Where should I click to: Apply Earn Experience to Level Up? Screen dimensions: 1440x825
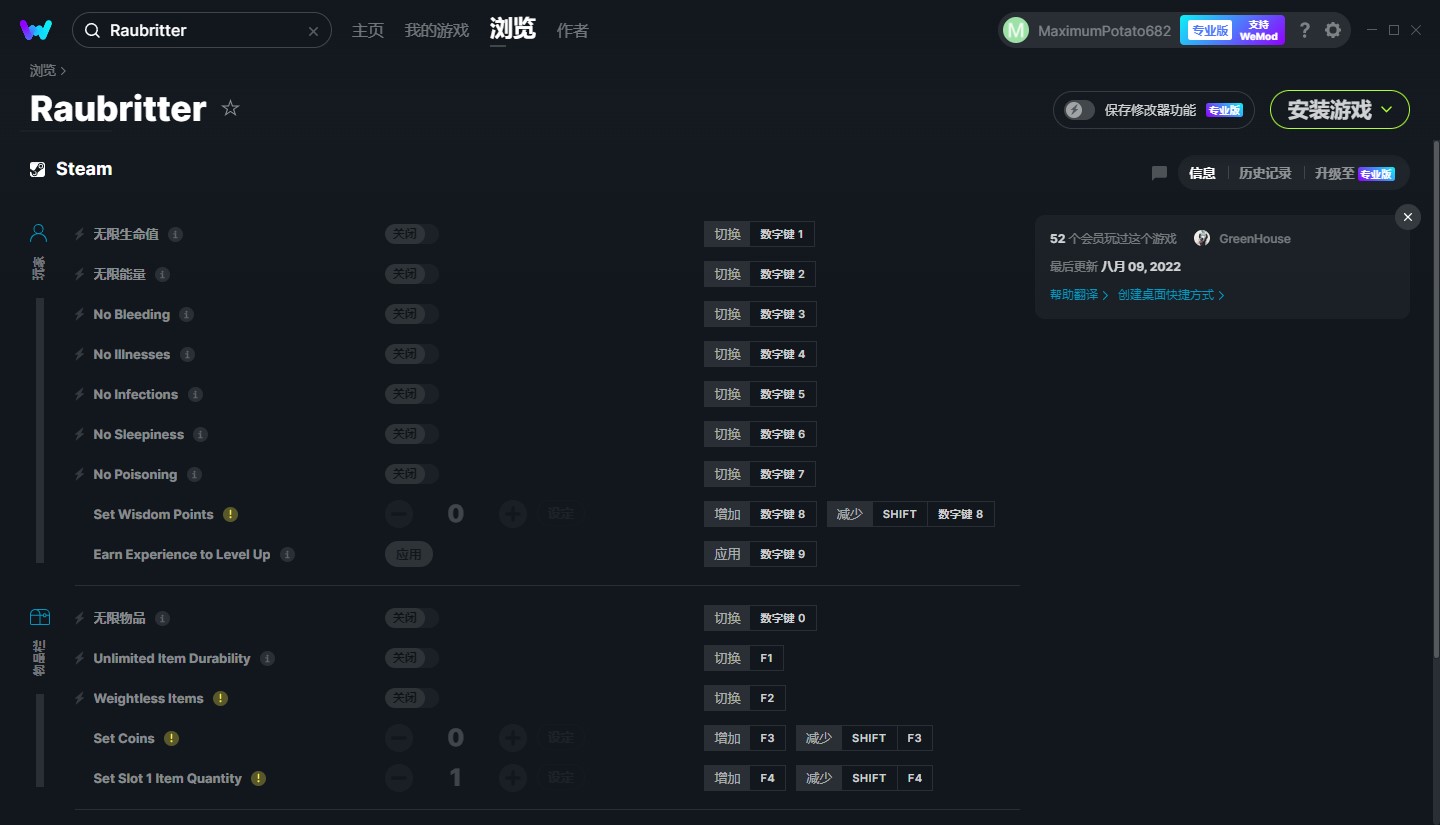[x=409, y=554]
